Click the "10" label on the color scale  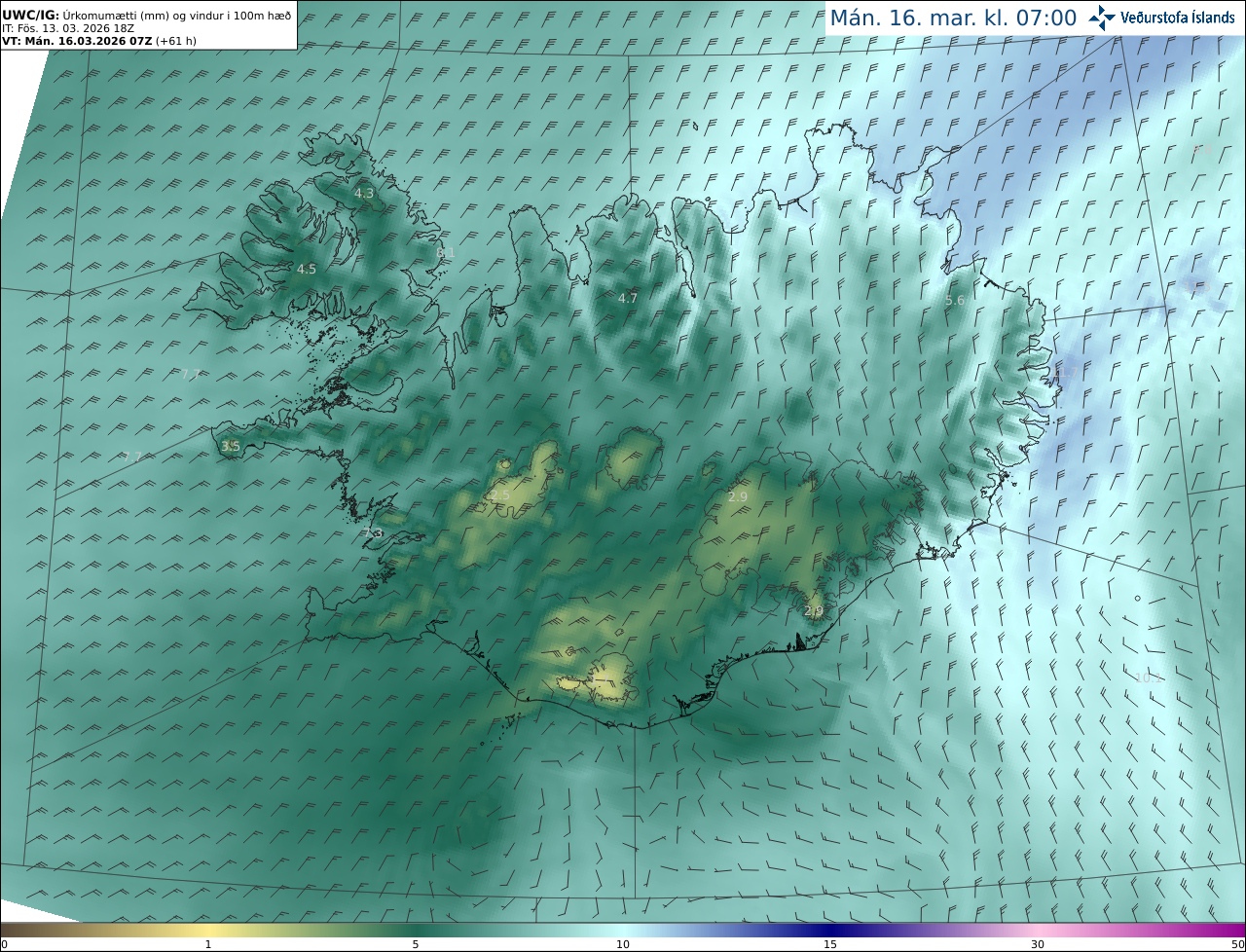[x=623, y=944]
